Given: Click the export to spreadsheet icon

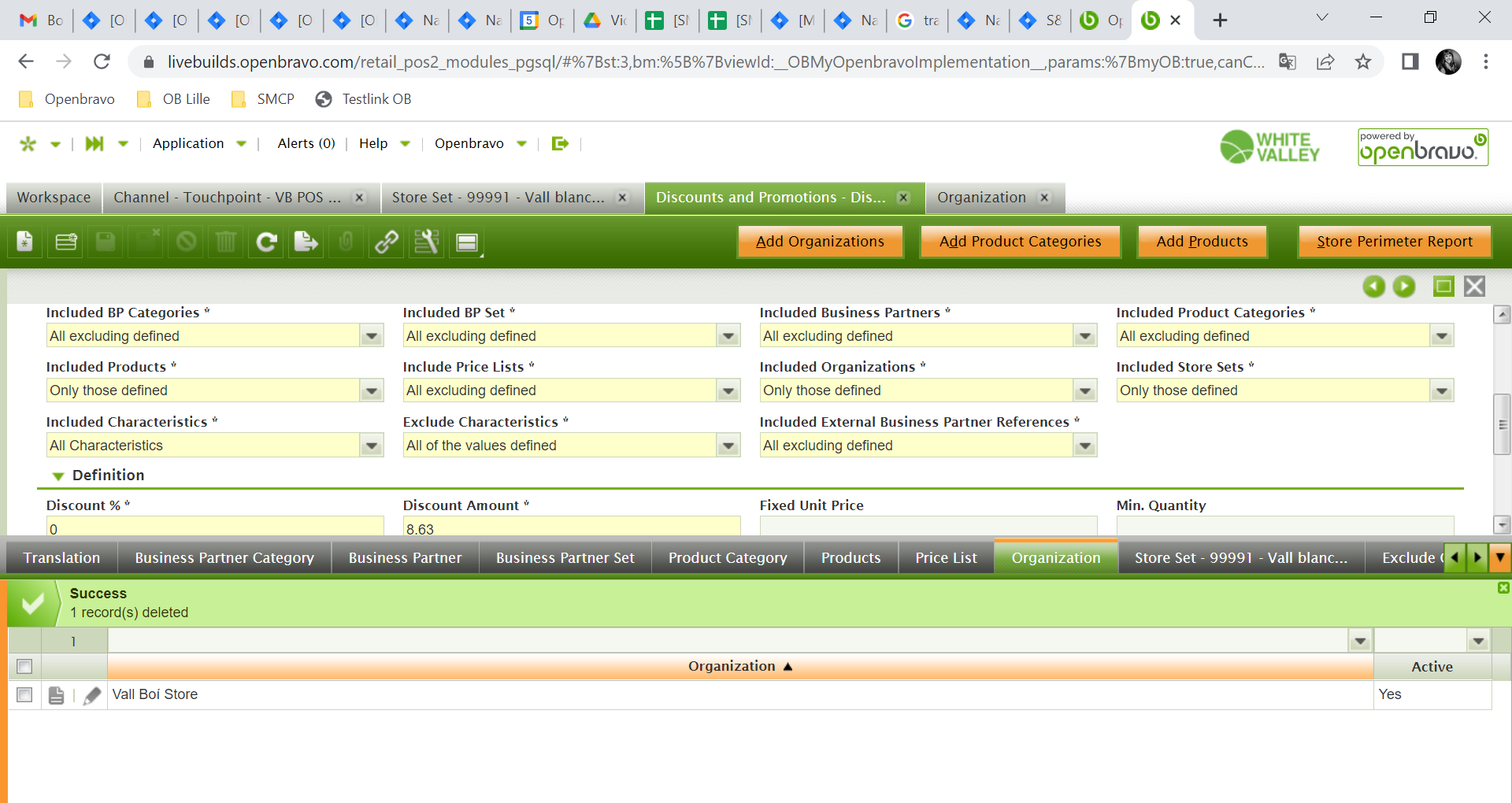Looking at the screenshot, I should 306,242.
